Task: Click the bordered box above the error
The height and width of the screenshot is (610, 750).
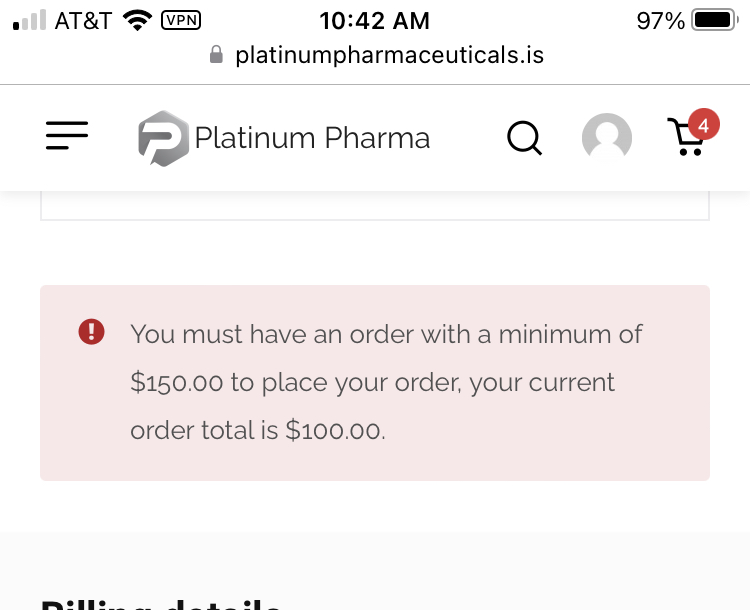Action: pyautogui.click(x=375, y=205)
